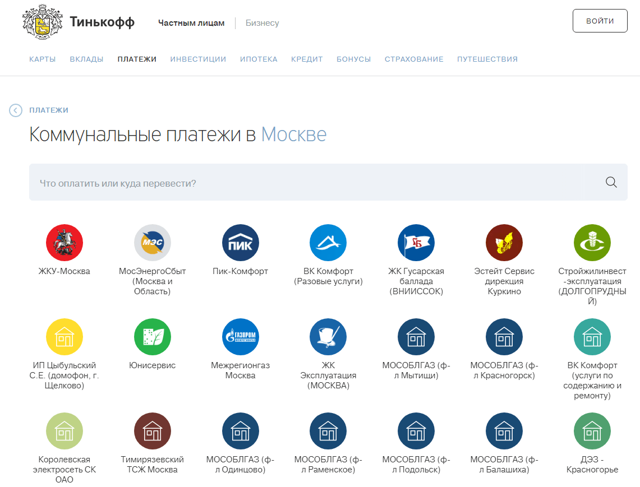The height and width of the screenshot is (487, 640).
Task: Open МОСОБЛГАЗ (ф-л Раменское) icon
Action: tap(328, 431)
